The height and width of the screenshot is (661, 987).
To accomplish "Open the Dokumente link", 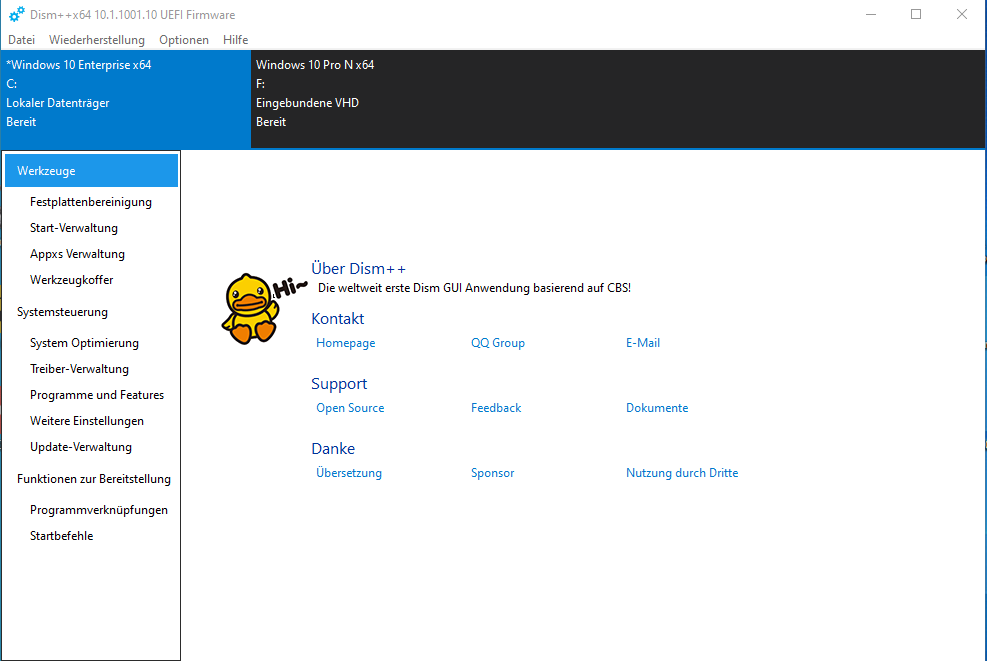I will 657,408.
